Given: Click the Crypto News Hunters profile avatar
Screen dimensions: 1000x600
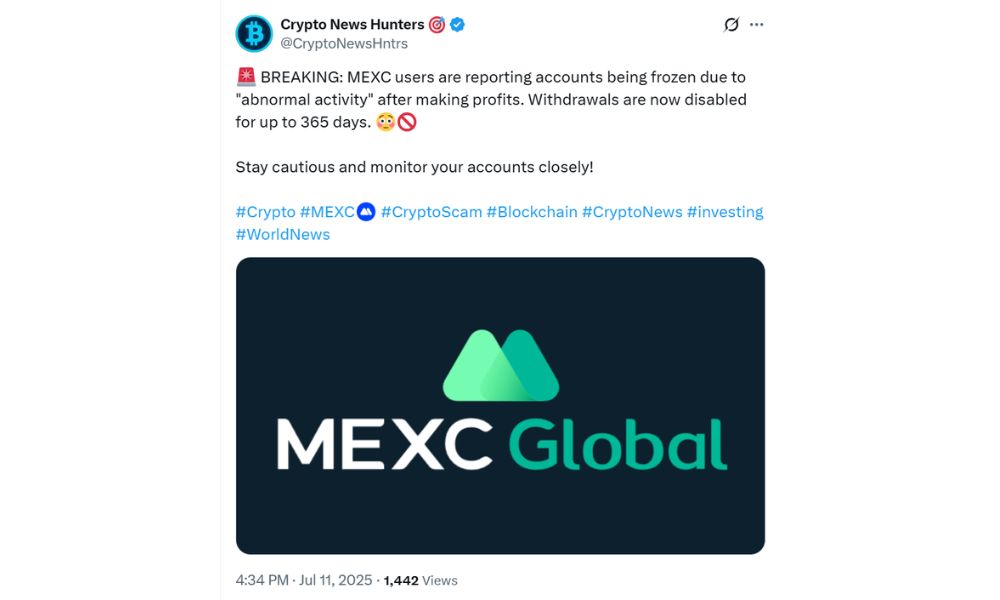Looking at the screenshot, I should coord(254,34).
